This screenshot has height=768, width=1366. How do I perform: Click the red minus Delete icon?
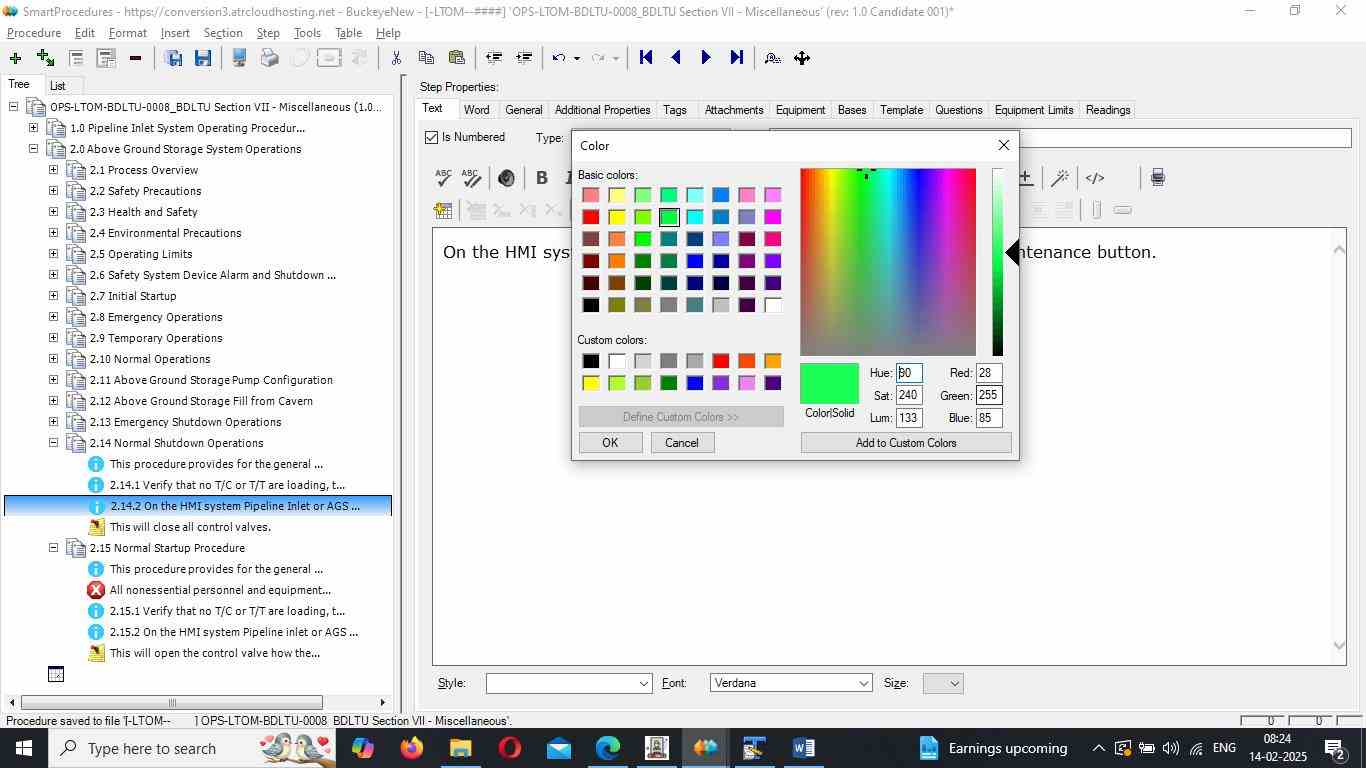(135, 58)
